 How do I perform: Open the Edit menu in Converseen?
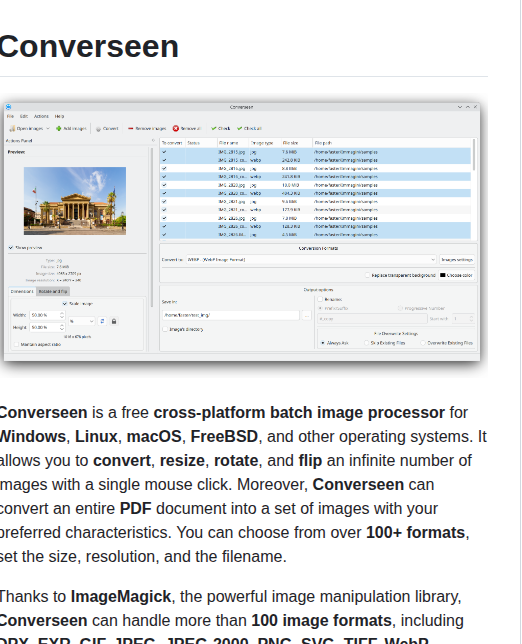pos(24,116)
